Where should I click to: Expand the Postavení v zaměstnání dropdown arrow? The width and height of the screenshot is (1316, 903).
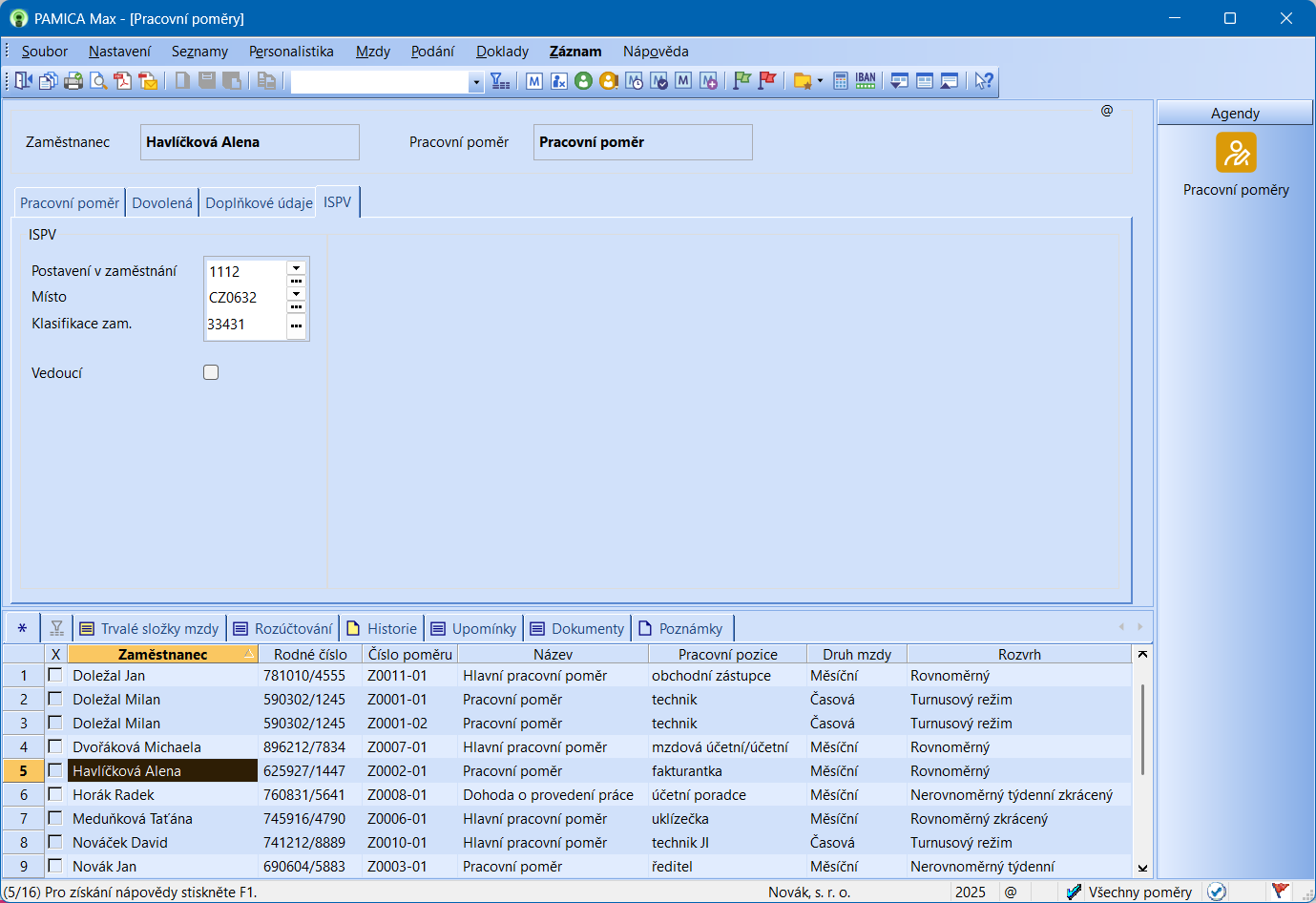[x=296, y=267]
